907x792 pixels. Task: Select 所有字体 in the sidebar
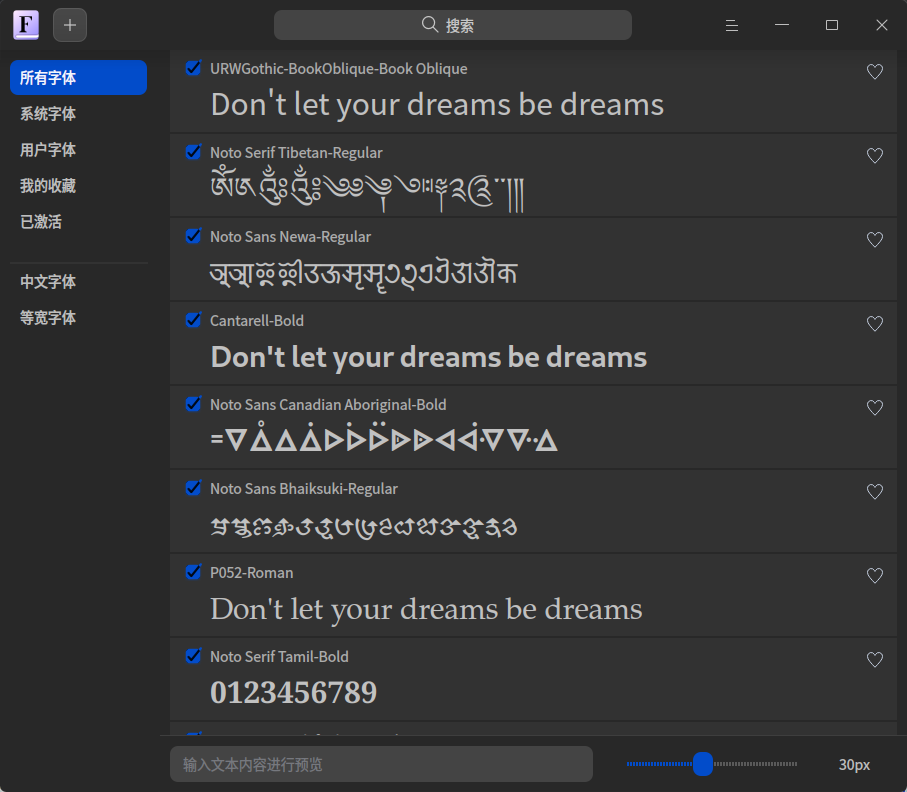click(x=79, y=78)
